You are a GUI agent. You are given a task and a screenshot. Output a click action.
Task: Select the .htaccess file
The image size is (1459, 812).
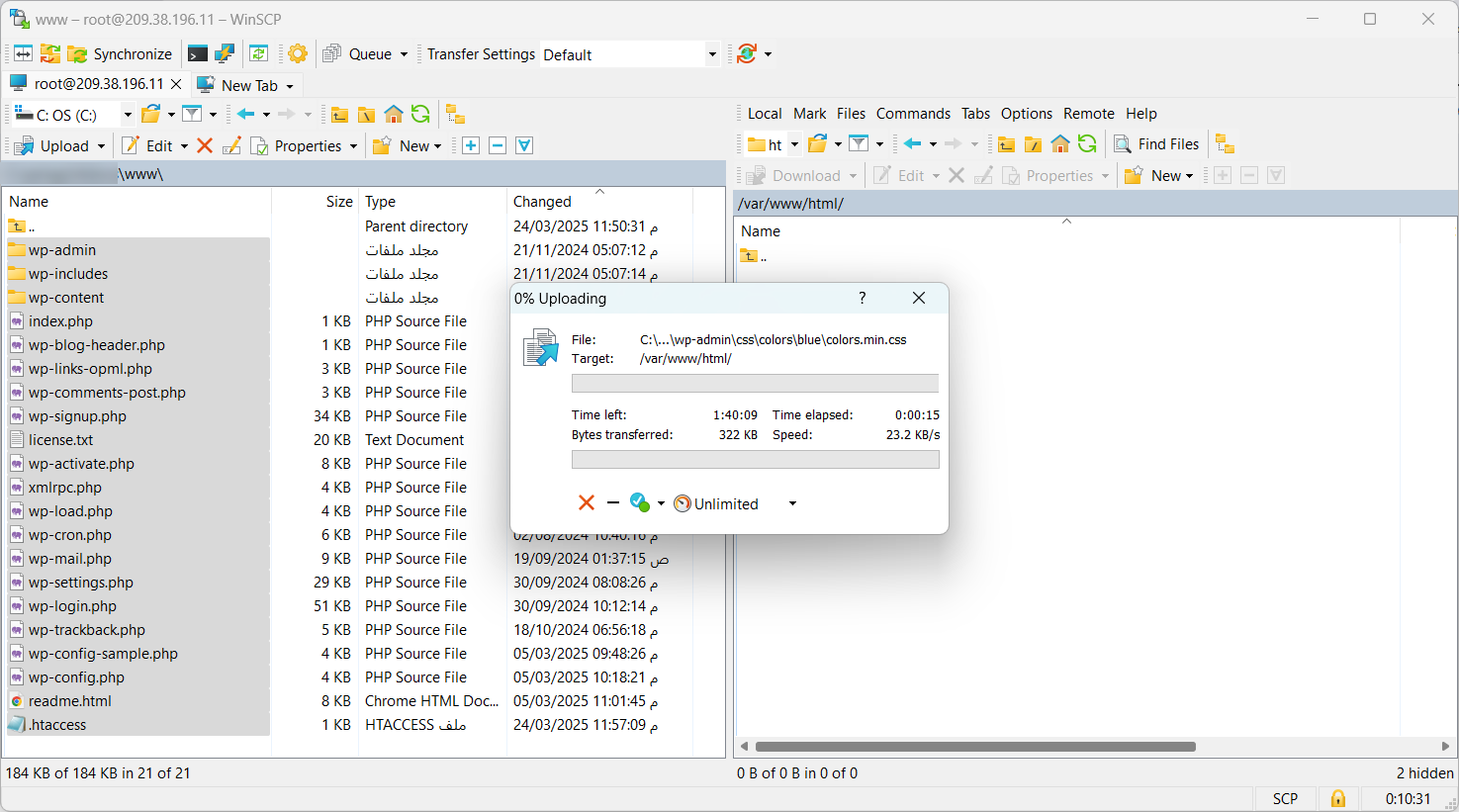(x=57, y=725)
